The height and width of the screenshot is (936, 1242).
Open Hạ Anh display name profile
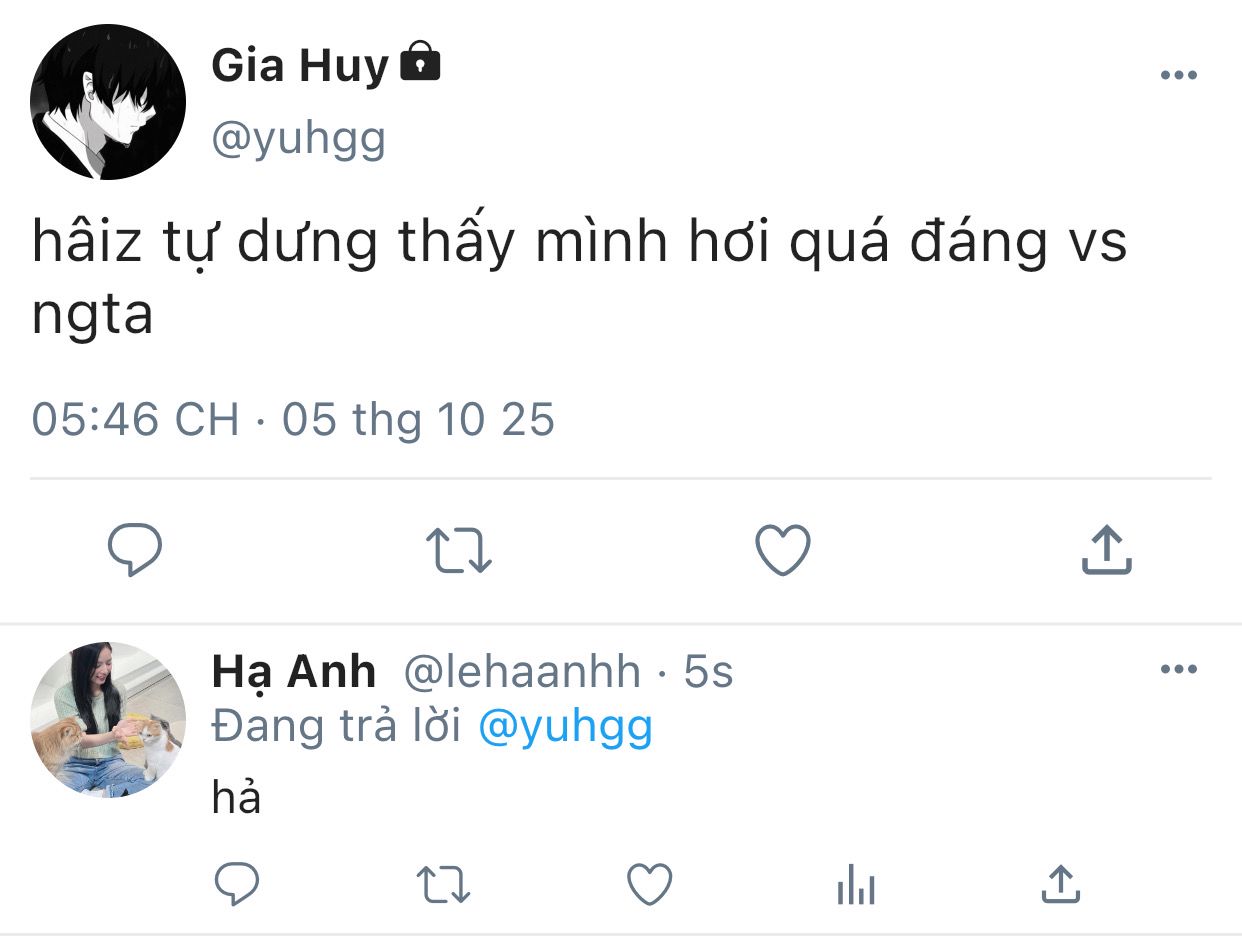click(293, 672)
